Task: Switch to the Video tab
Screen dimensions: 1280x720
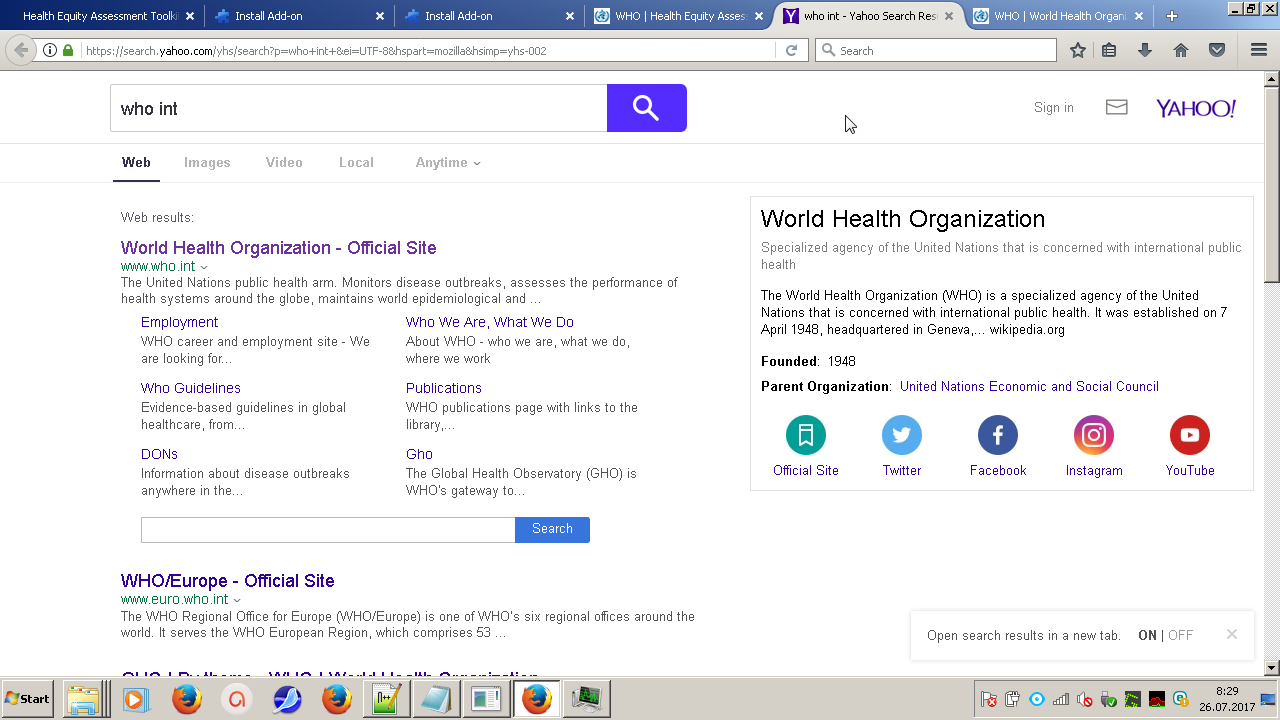Action: (284, 162)
